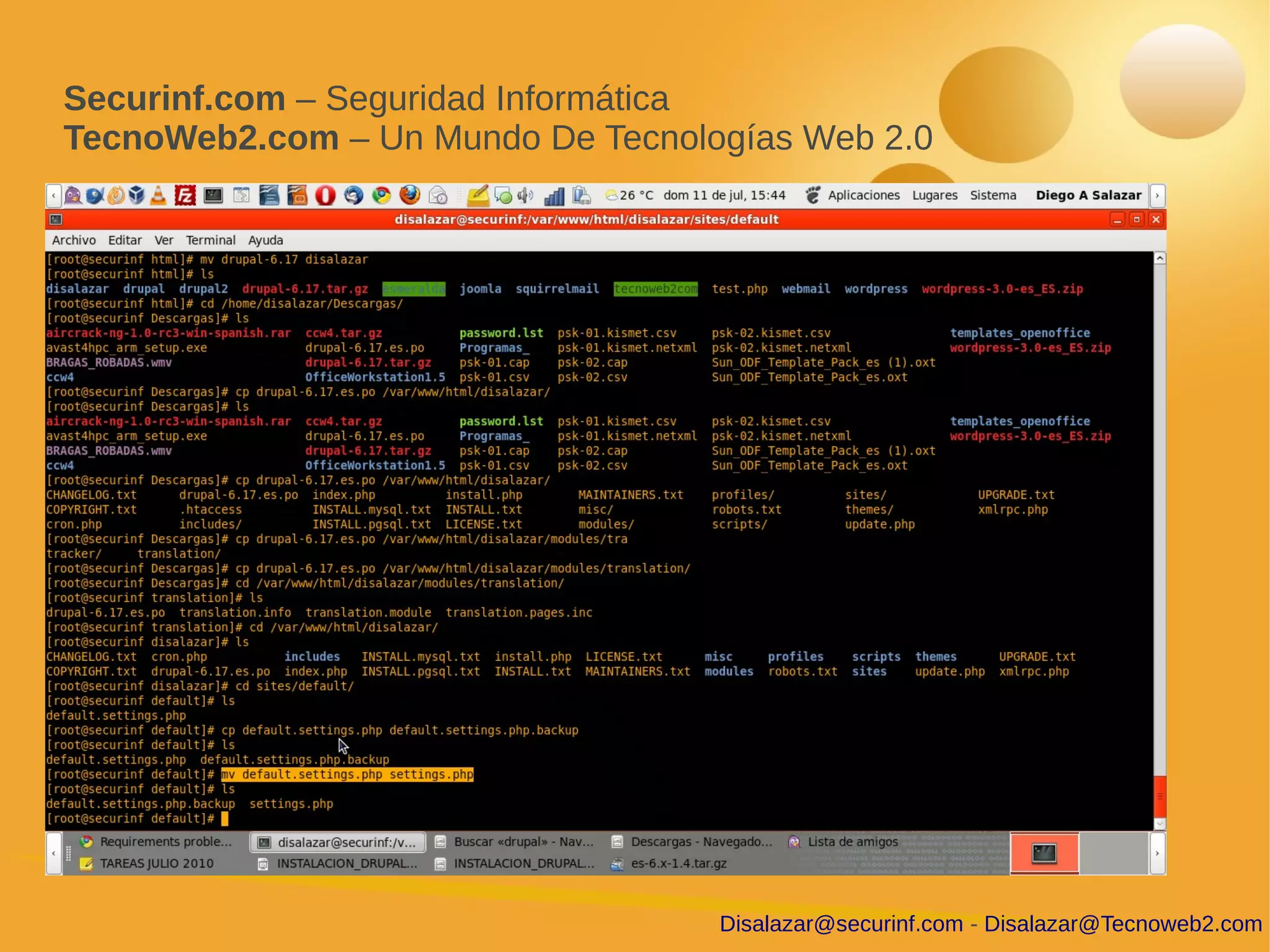Click highlighted mv default.settings.php command
Screen dimensions: 1270x952
pyautogui.click(x=347, y=774)
